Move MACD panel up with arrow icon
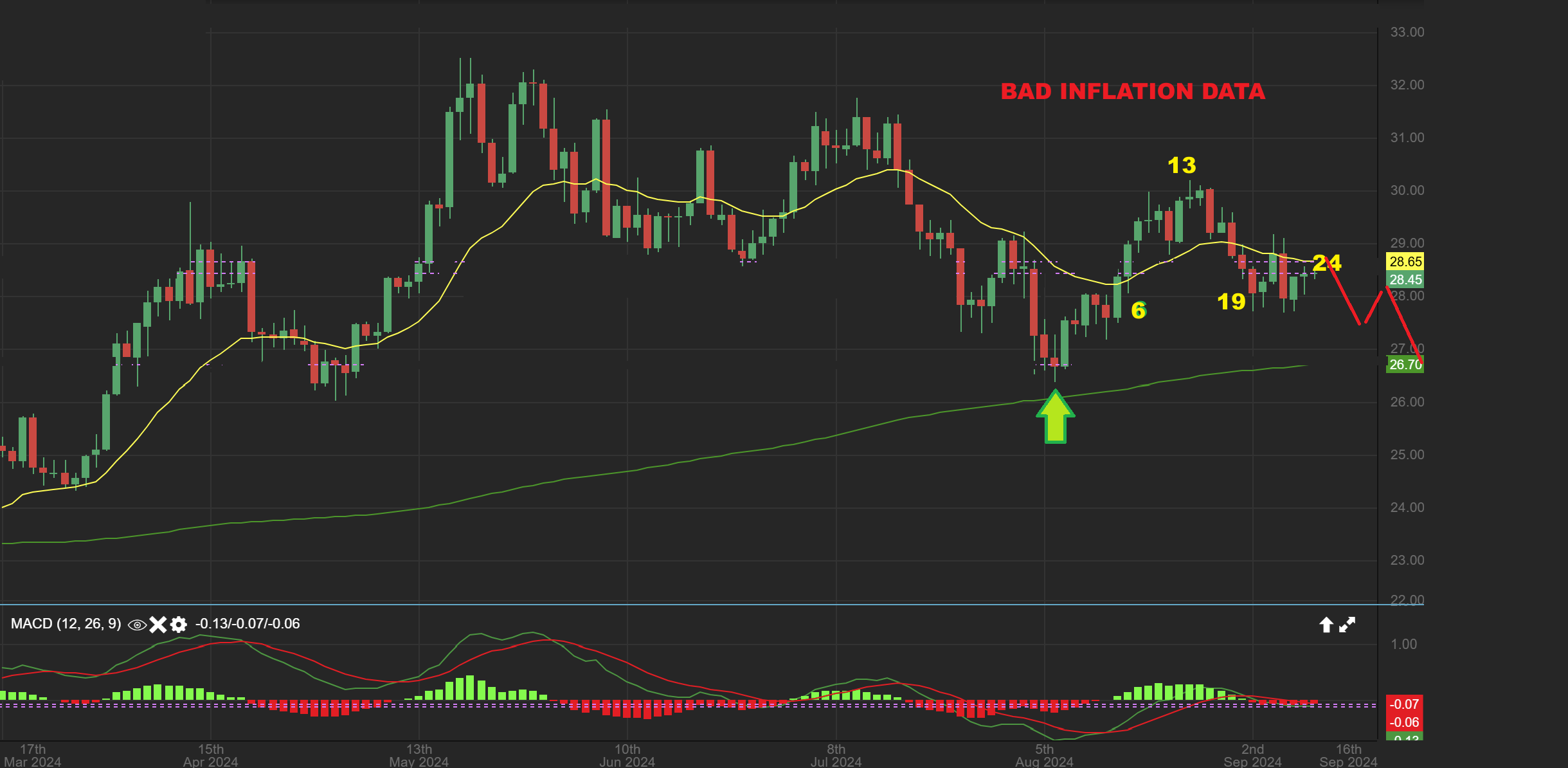Viewport: 1568px width, 768px height. (x=1326, y=625)
